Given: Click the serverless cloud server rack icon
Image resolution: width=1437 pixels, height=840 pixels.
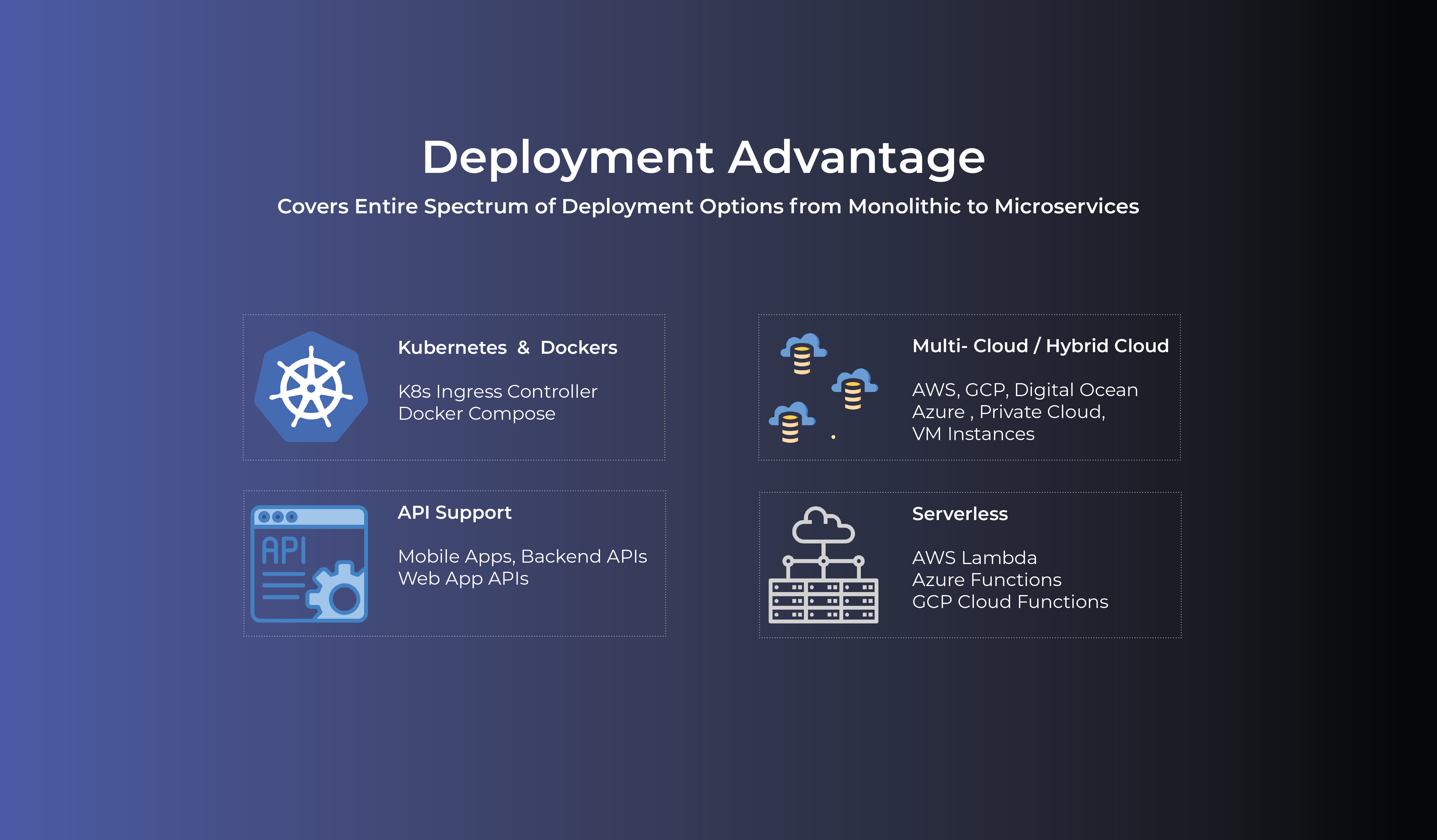Looking at the screenshot, I should click(x=823, y=565).
